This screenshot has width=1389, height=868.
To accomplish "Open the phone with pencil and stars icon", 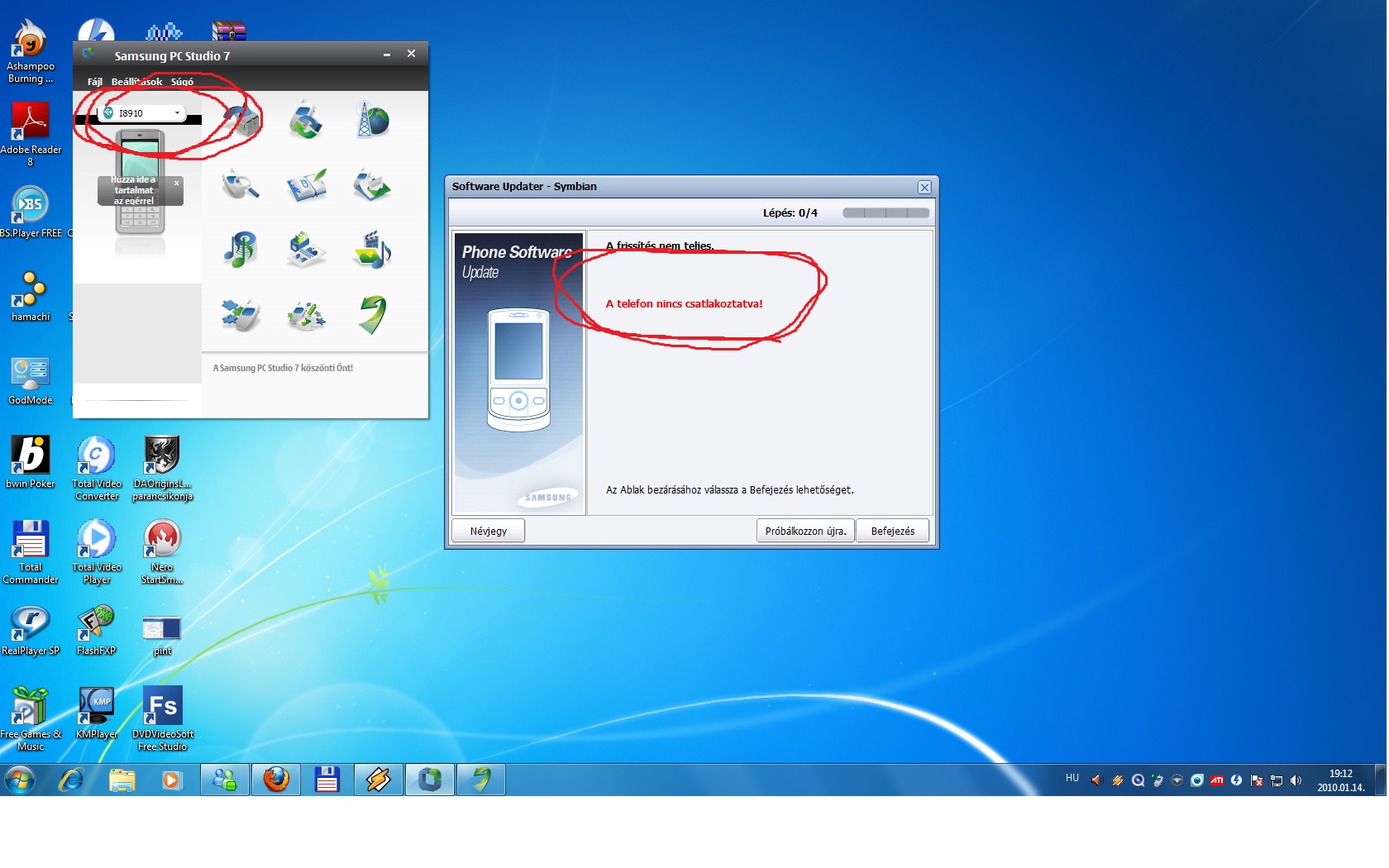I will 306,315.
